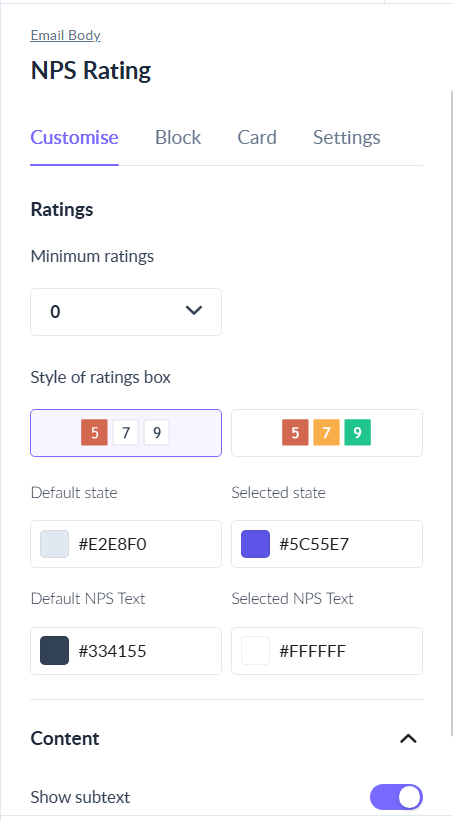
Task: Open the Default state colour swatch
Action: point(54,544)
